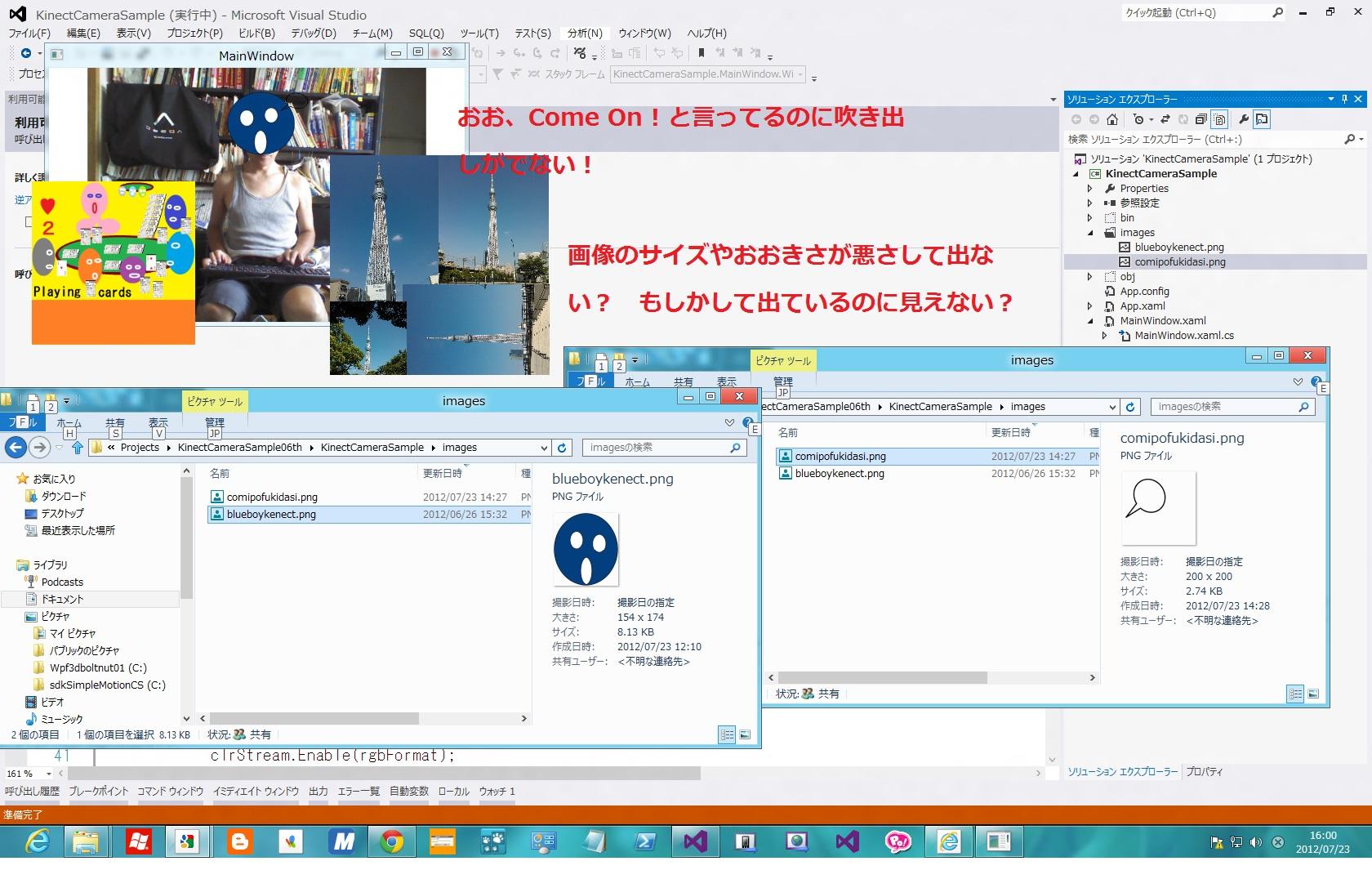Open ダウンロード in the explorer favorites
Screen dimensions: 1372x879
[x=64, y=496]
